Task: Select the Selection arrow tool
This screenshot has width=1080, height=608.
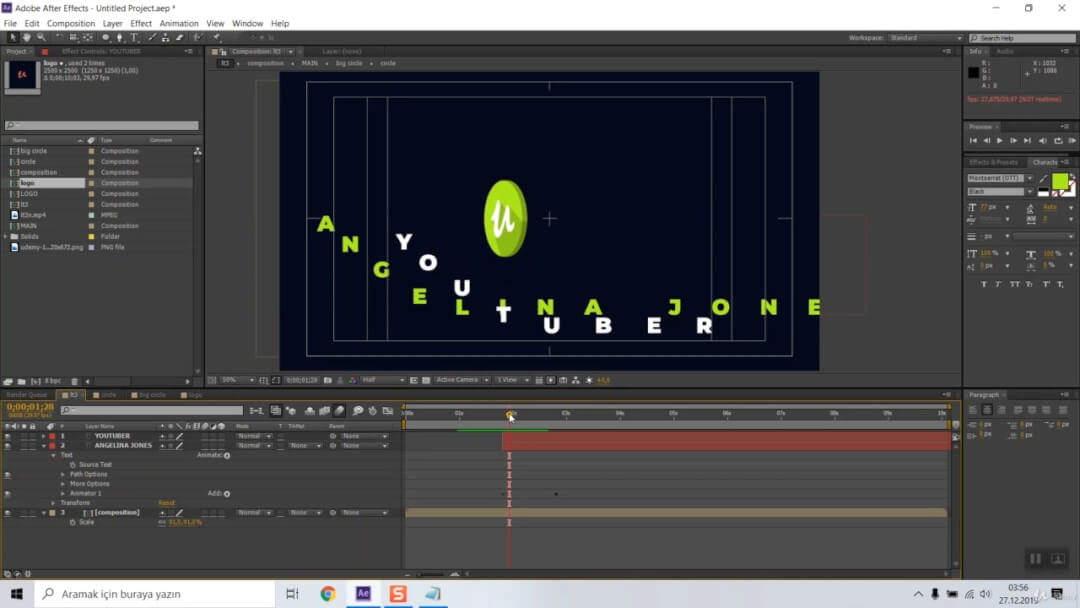Action: (12, 38)
